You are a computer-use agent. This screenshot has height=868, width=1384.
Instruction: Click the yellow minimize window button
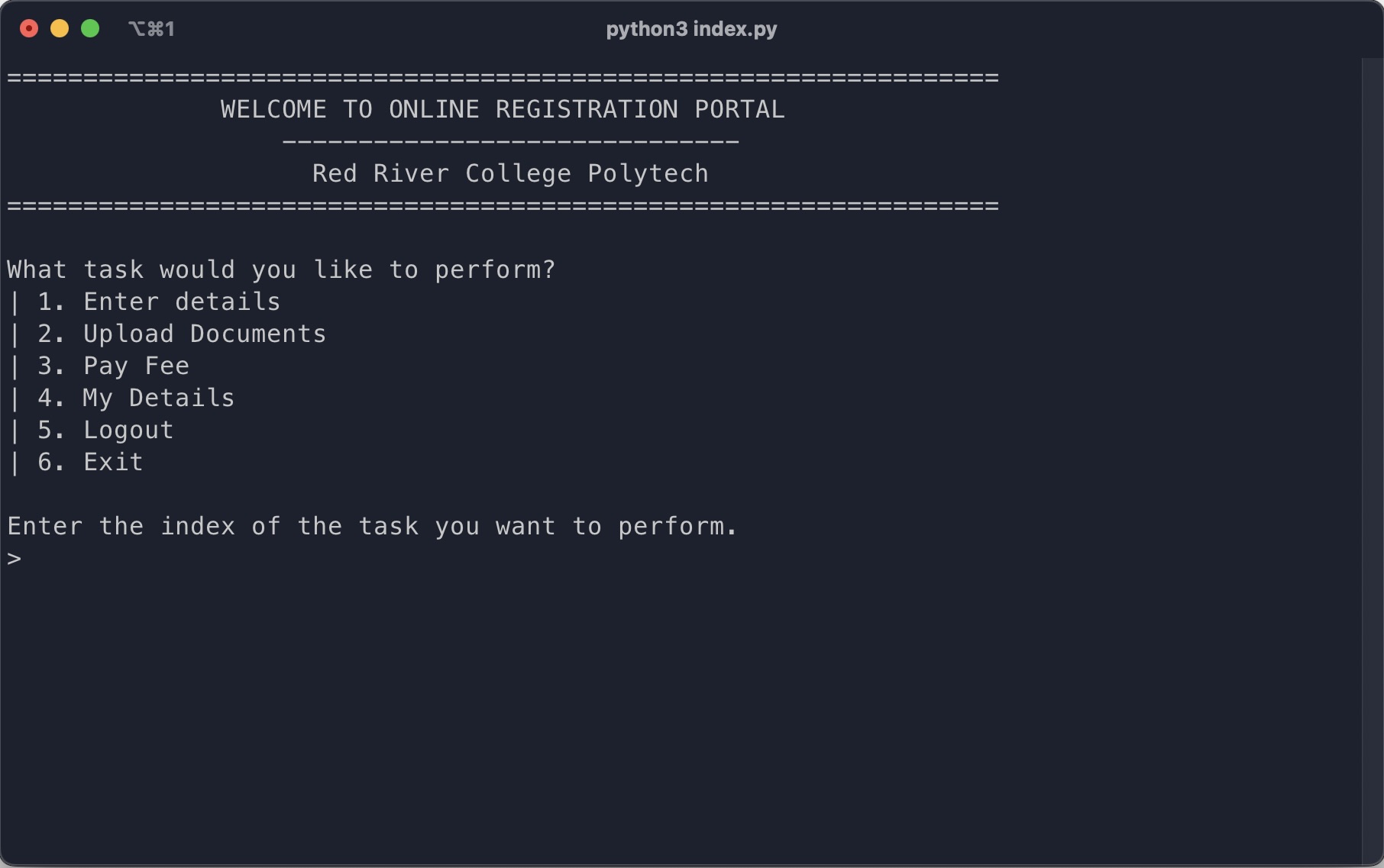(60, 29)
